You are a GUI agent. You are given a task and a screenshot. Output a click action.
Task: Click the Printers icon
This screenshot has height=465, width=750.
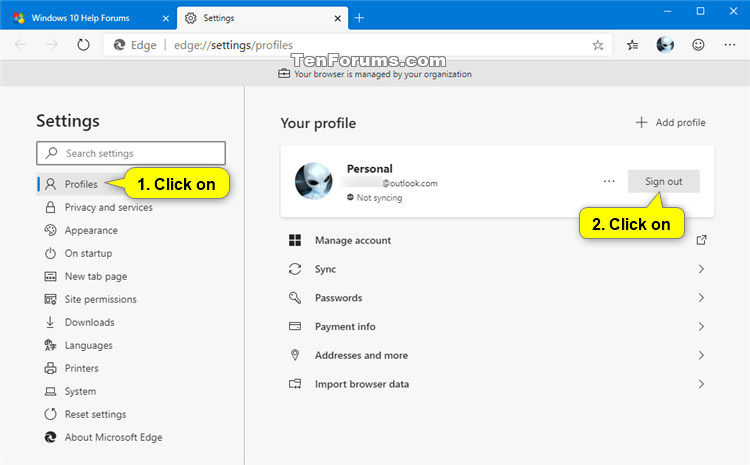click(50, 368)
